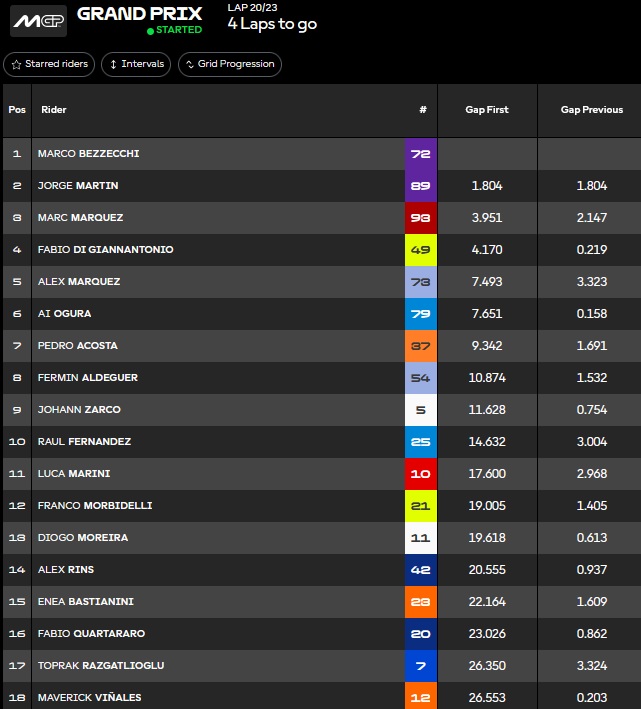Sort by Pos column header
Image resolution: width=641 pixels, height=709 pixels.
[17, 110]
